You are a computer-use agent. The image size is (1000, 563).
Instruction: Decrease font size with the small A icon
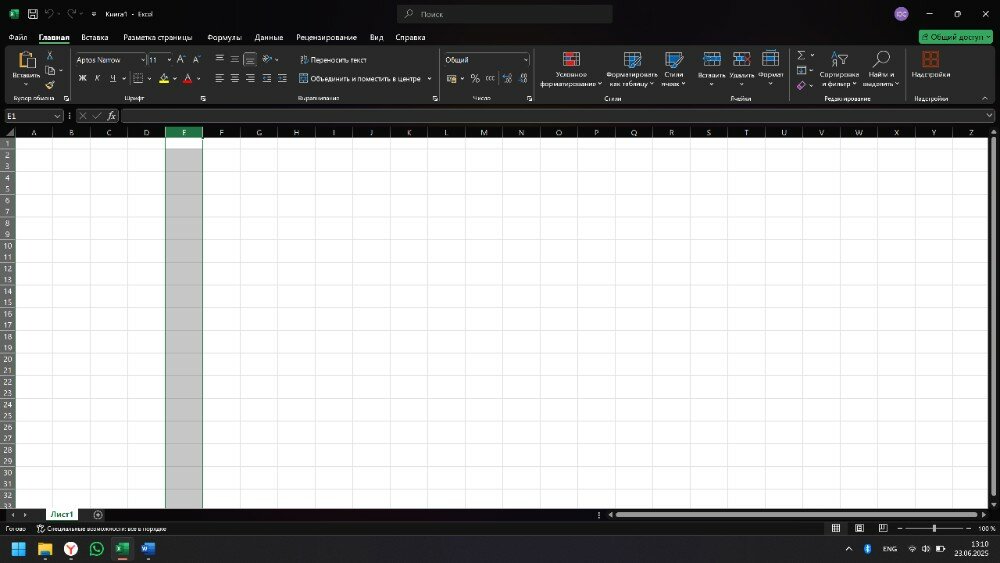tap(196, 59)
